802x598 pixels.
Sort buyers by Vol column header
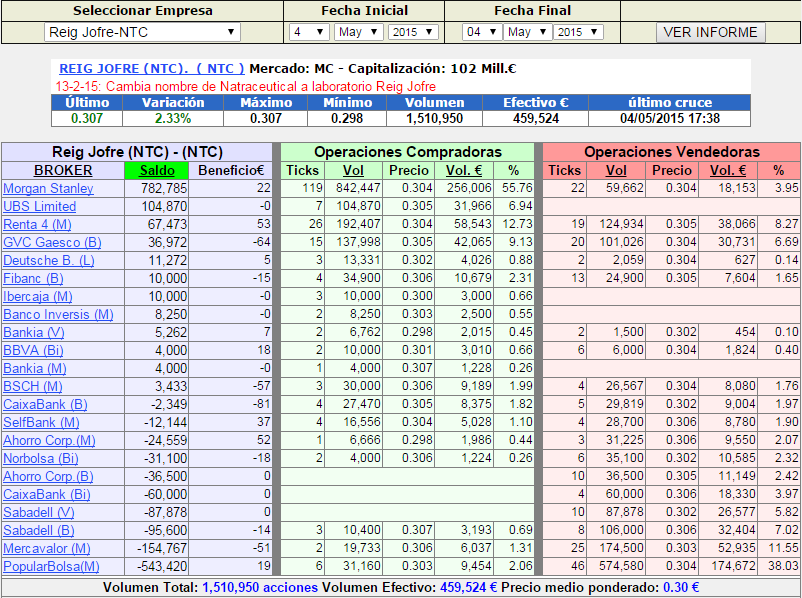click(x=353, y=170)
